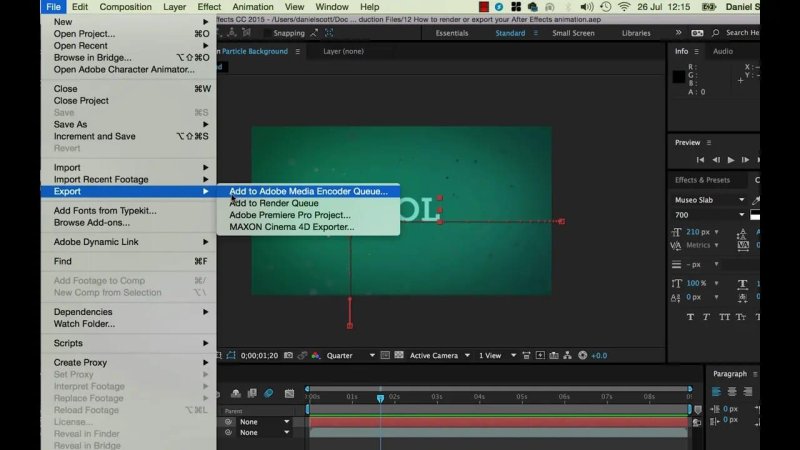Apply Faux Italic text style
This screenshot has width=800, height=450.
pos(706,317)
